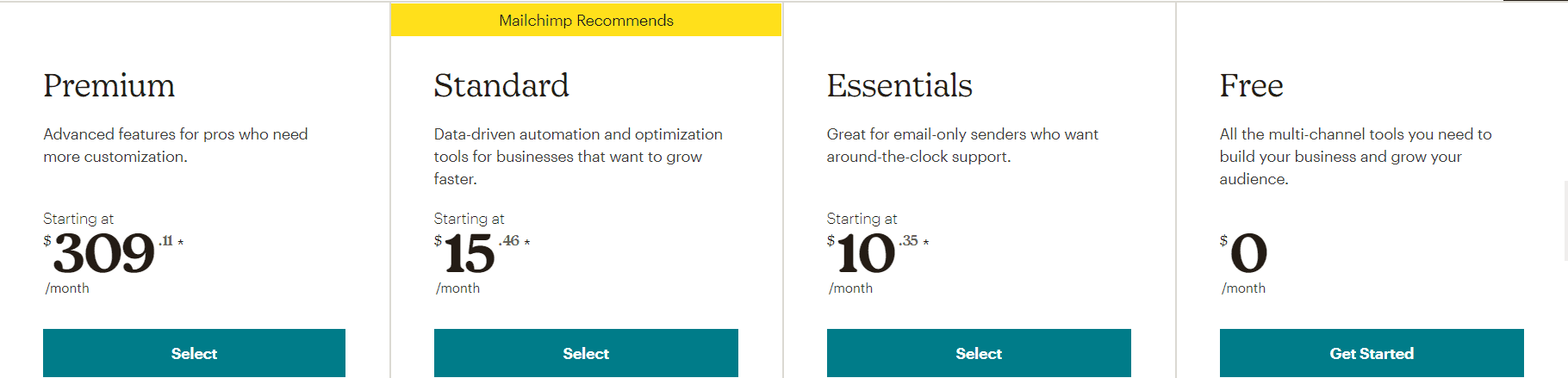Click Get Started for the Free plan
The width and height of the screenshot is (1568, 378).
pos(1372,353)
